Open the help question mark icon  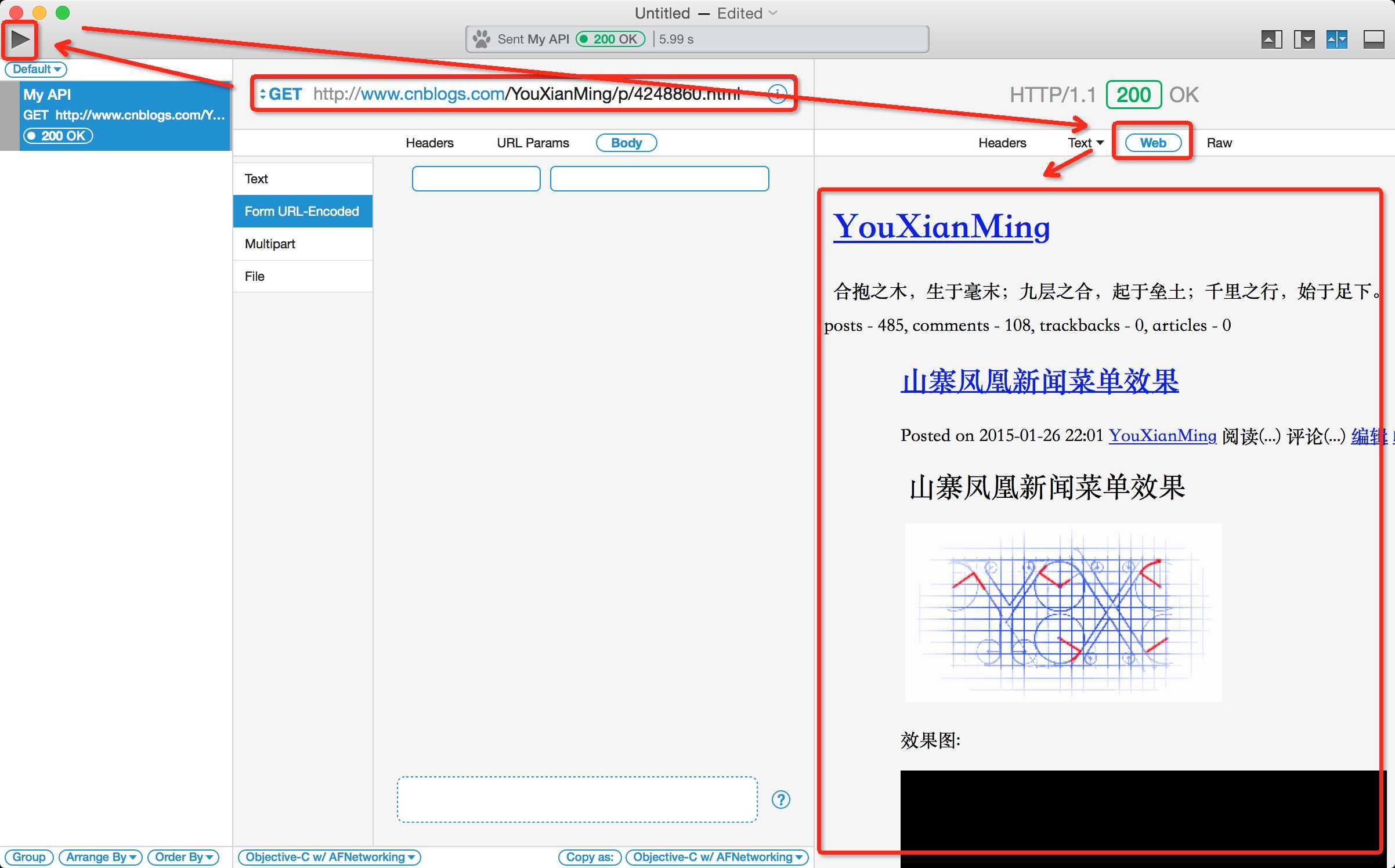coord(781,799)
